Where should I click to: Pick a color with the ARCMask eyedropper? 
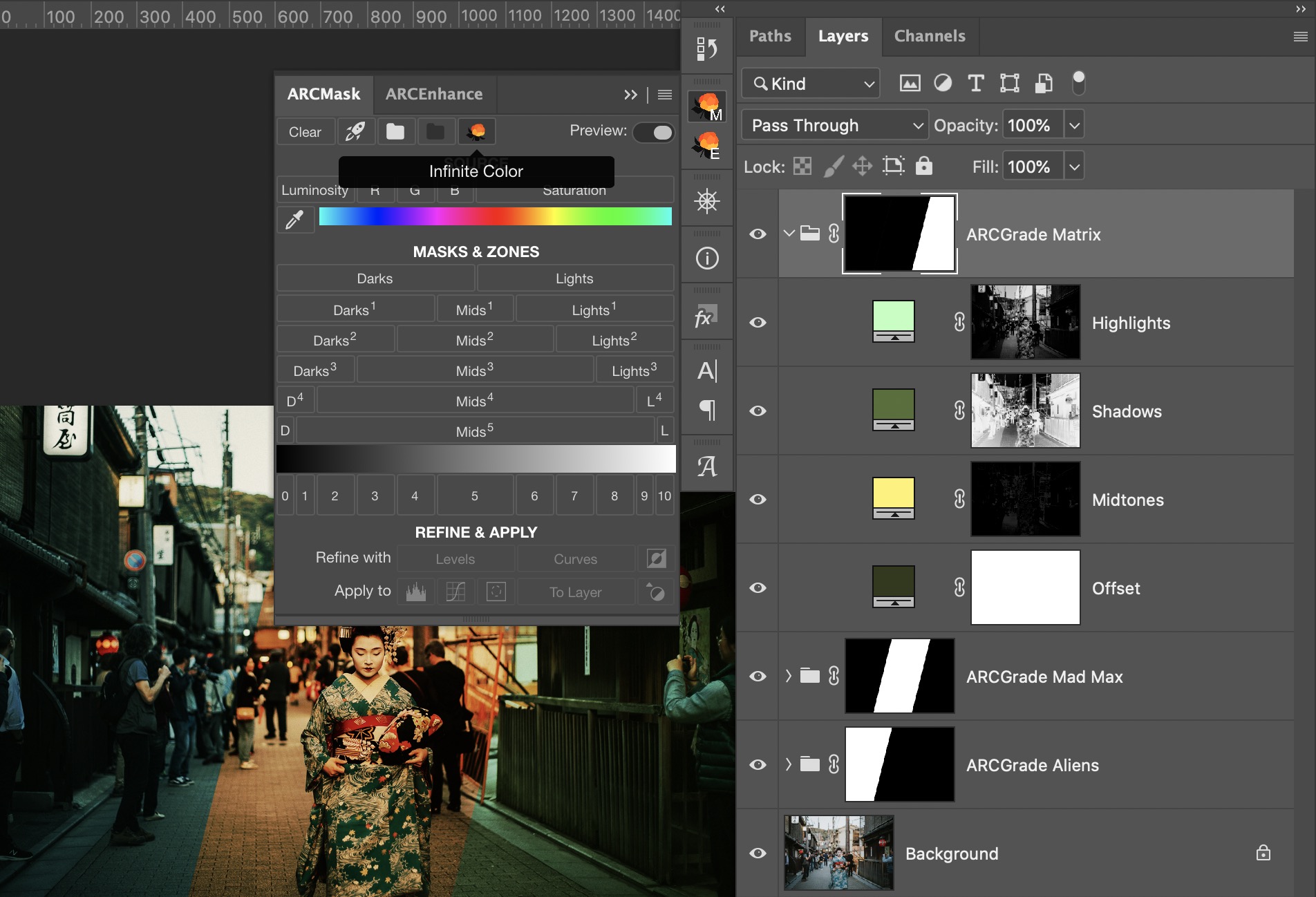click(x=295, y=220)
